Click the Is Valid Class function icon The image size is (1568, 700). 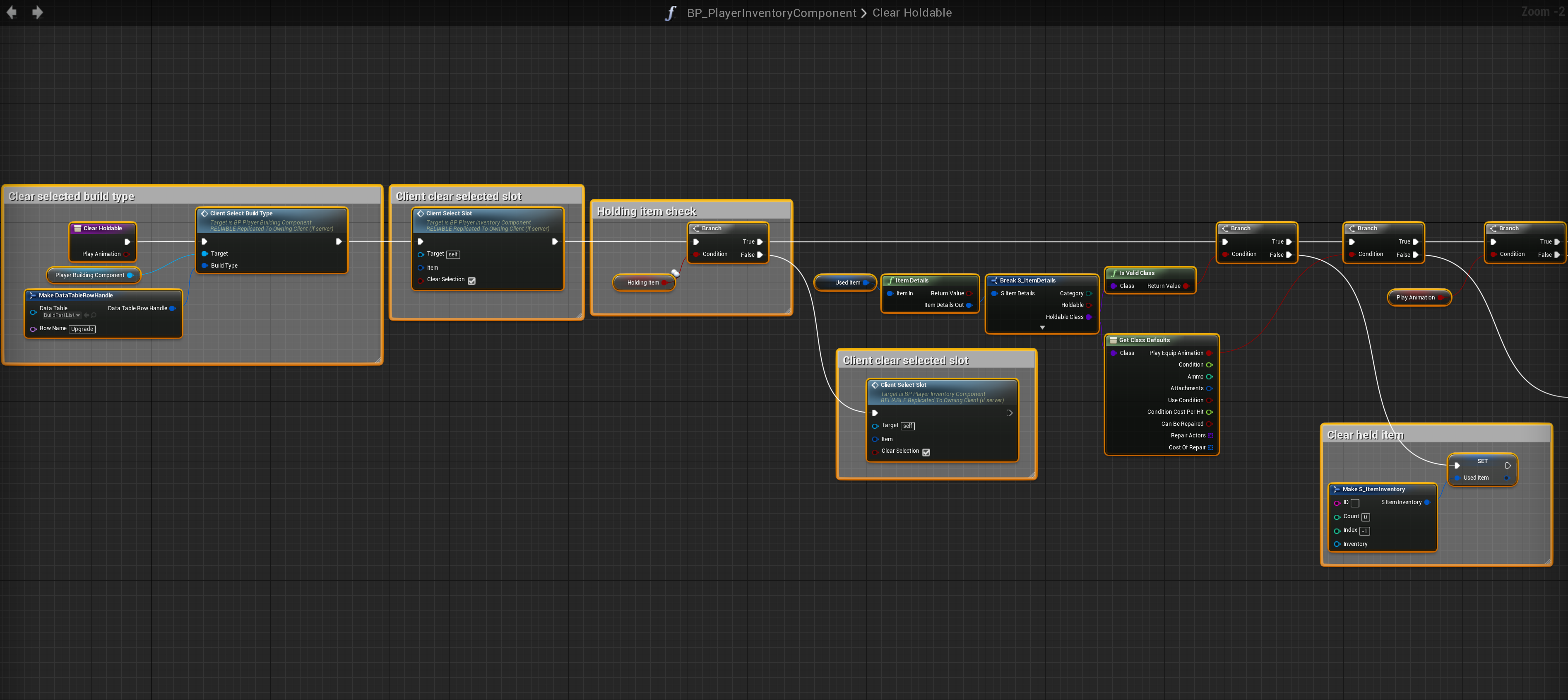1113,273
